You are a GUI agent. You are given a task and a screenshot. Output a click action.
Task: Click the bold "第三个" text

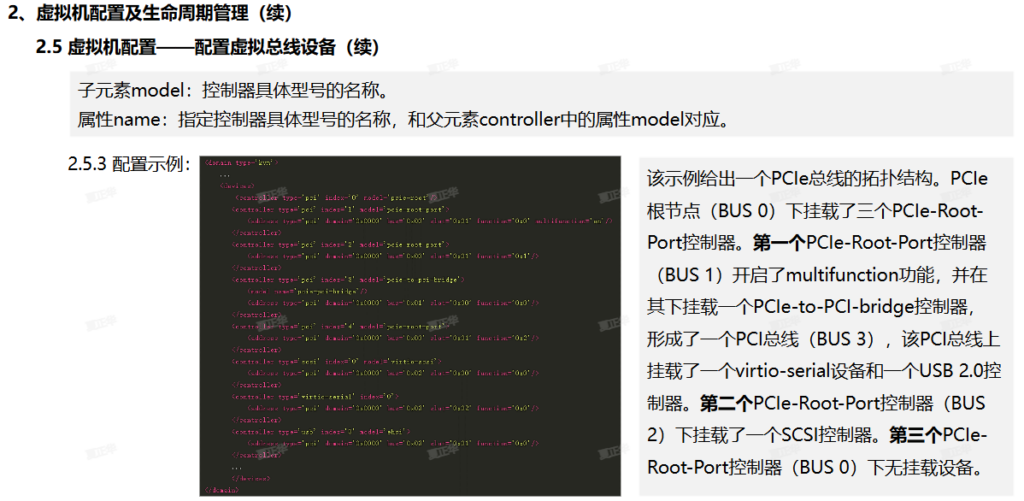tap(914, 435)
